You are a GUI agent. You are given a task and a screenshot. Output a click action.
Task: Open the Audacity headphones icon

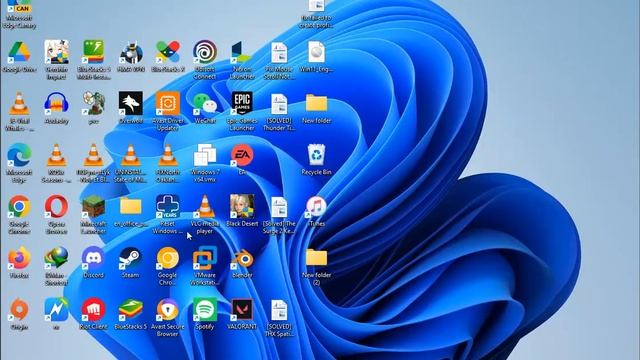coord(56,104)
